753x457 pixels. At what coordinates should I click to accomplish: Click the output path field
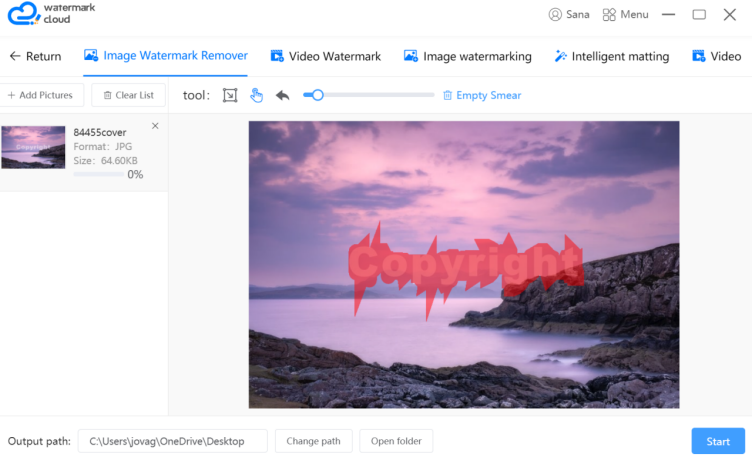[x=173, y=441]
